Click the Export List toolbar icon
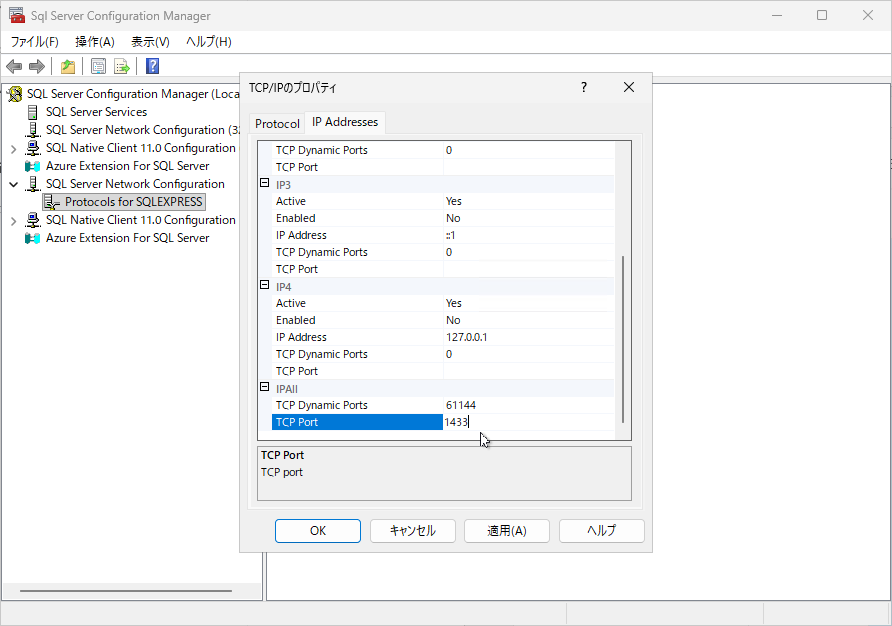 [x=122, y=67]
